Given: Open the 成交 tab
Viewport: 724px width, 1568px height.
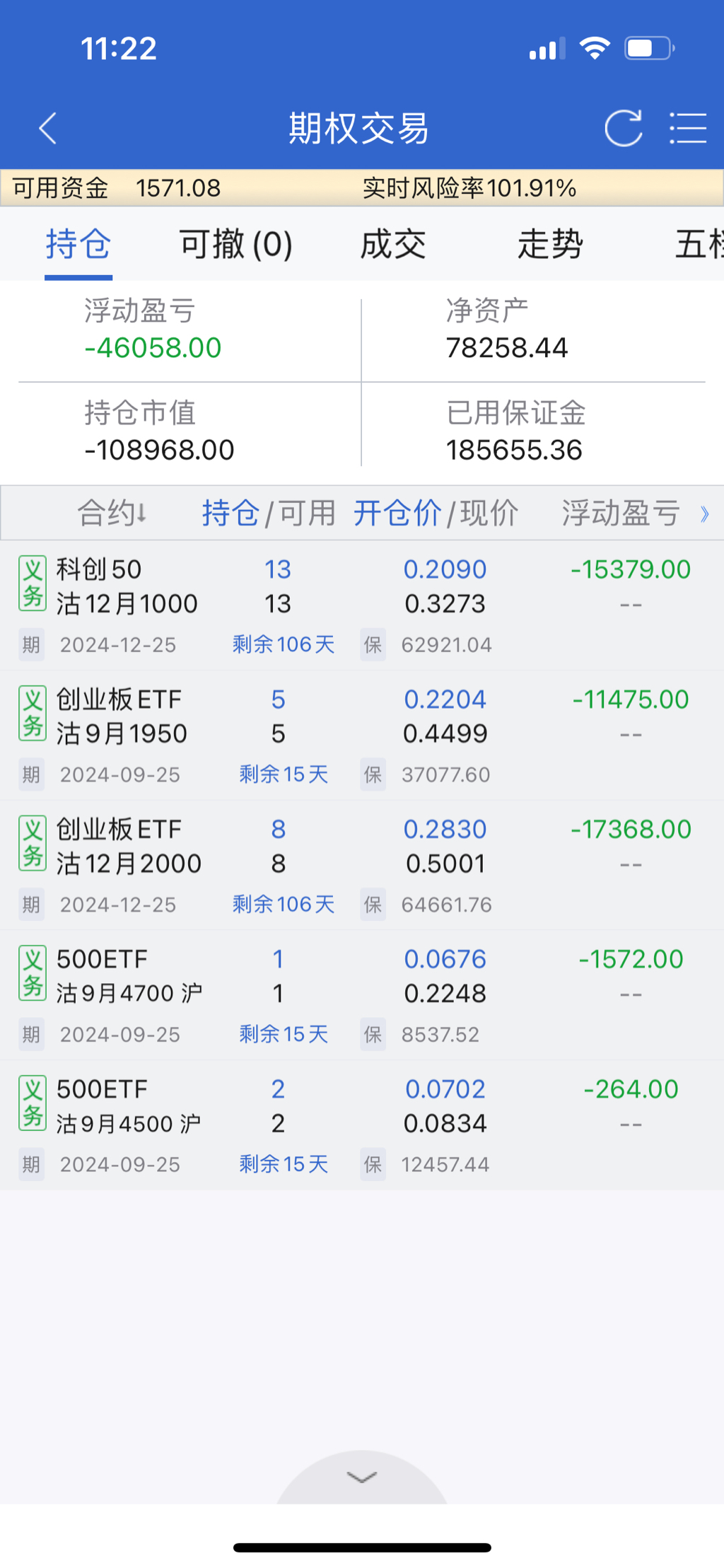Looking at the screenshot, I should (x=393, y=245).
